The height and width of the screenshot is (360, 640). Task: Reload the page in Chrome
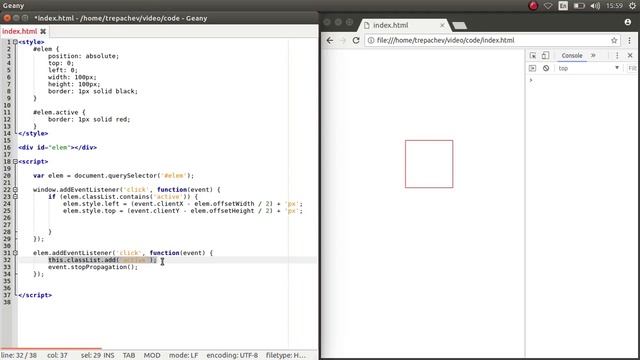[356, 40]
